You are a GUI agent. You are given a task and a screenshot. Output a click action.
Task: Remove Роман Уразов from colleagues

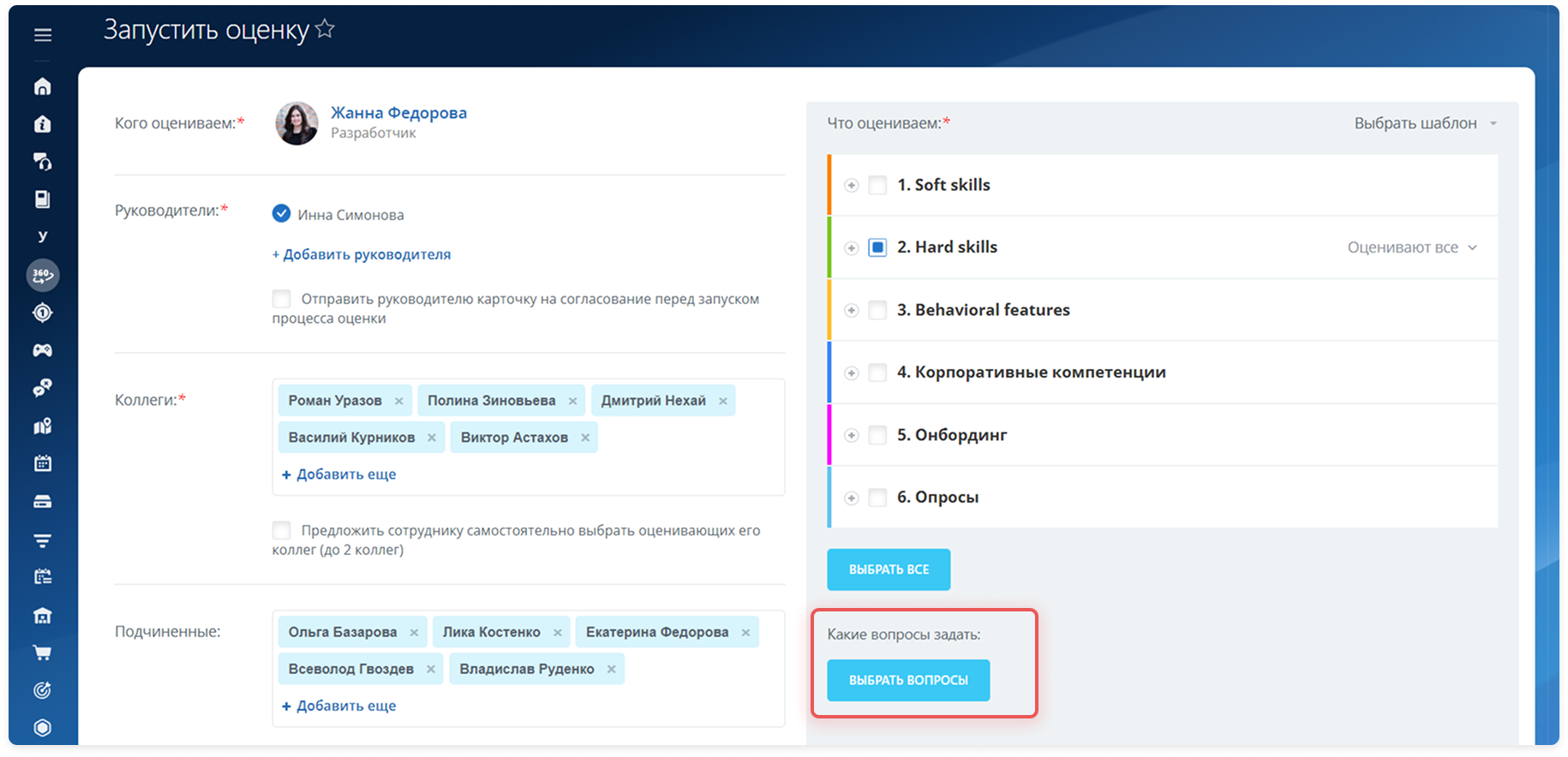pyautogui.click(x=399, y=401)
